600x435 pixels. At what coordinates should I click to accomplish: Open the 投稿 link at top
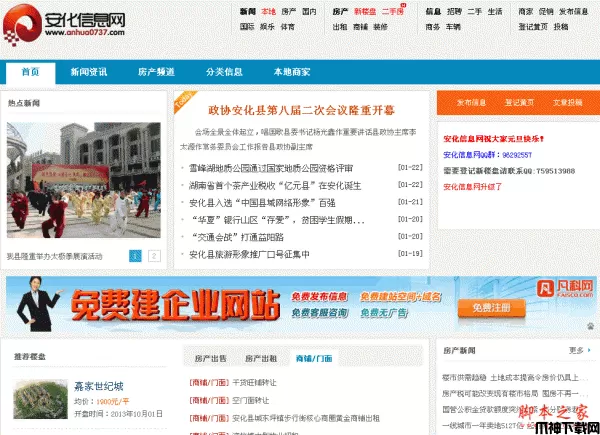point(561,27)
